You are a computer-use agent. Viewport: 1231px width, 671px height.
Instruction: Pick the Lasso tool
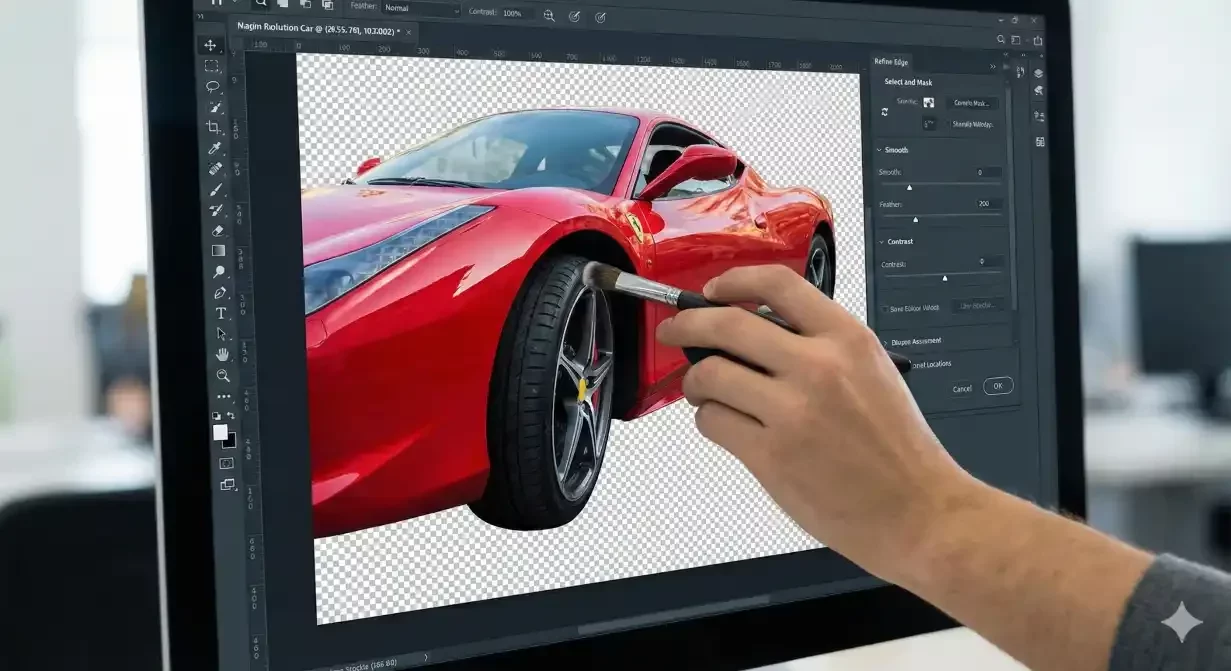pos(213,87)
